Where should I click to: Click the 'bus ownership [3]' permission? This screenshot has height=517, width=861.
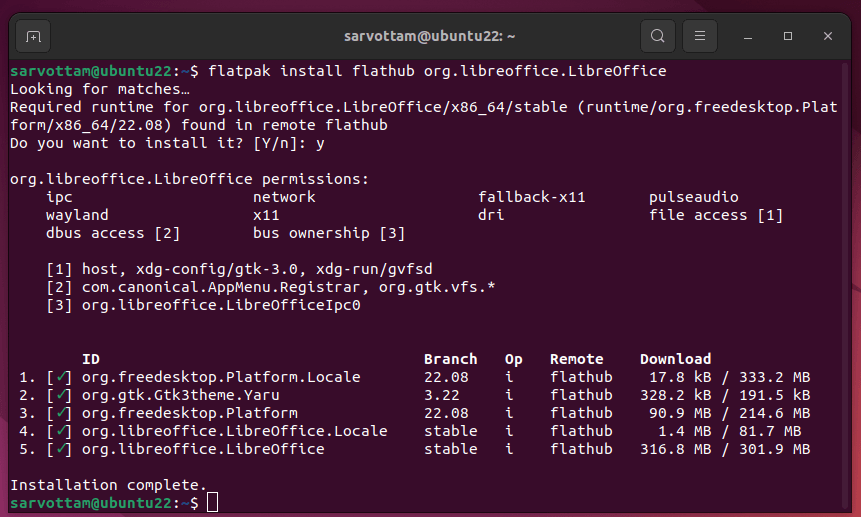[x=329, y=233]
